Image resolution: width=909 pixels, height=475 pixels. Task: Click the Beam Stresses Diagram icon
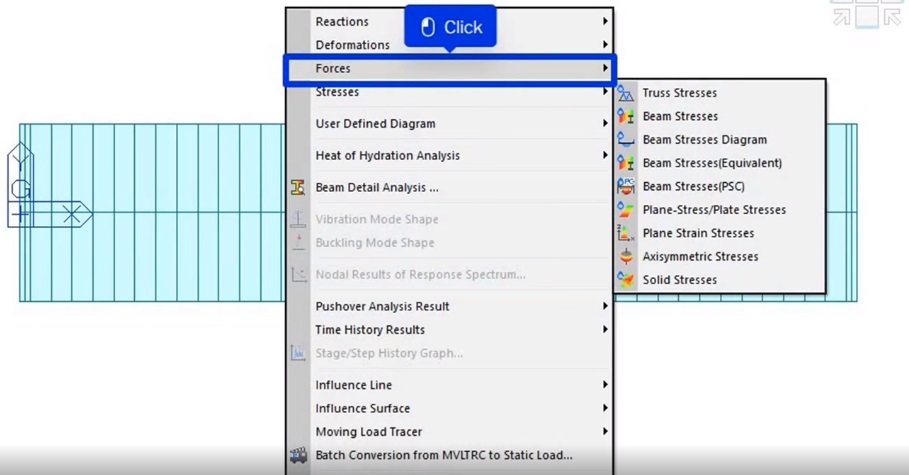pos(626,139)
